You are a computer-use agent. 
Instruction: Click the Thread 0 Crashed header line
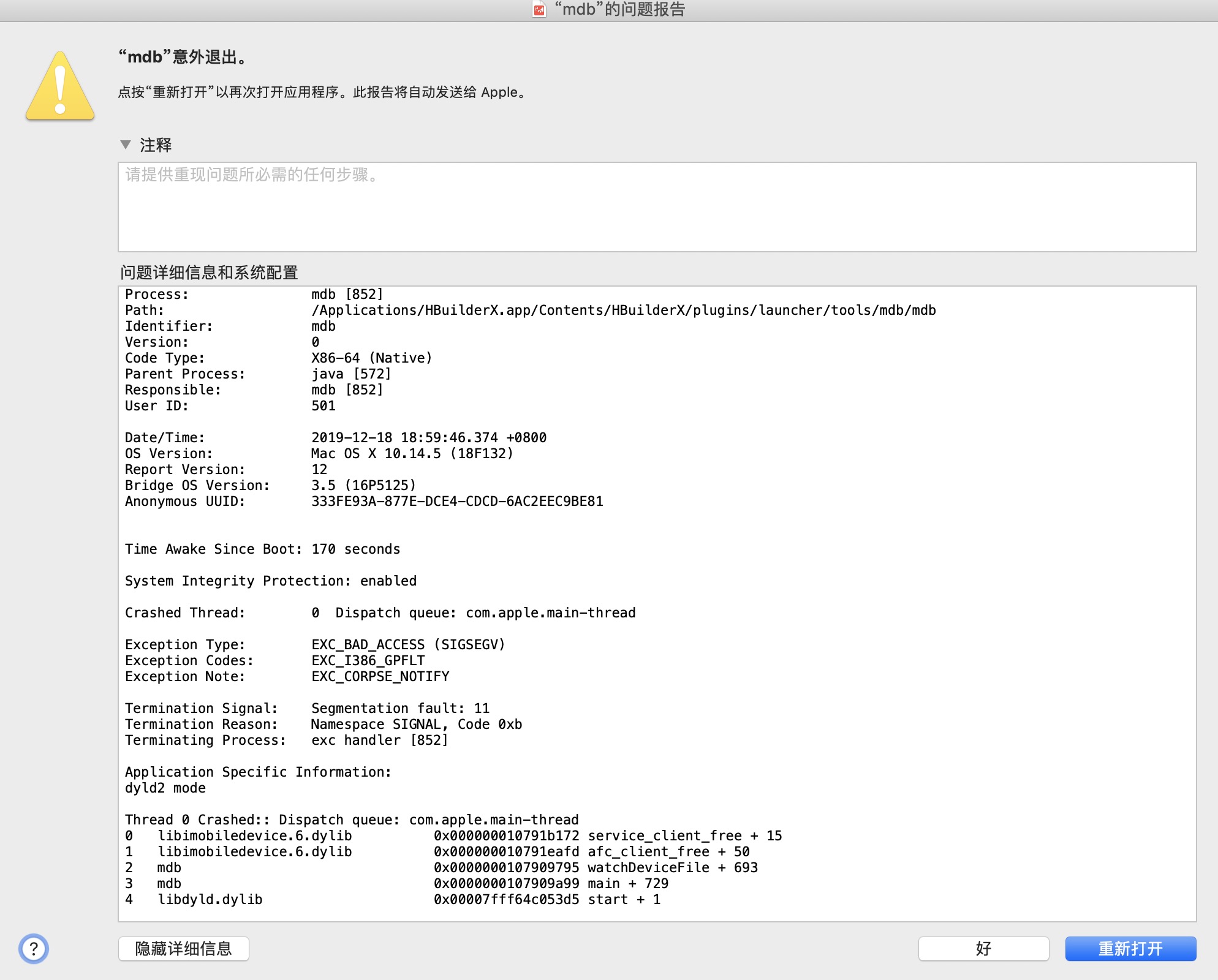coord(352,820)
